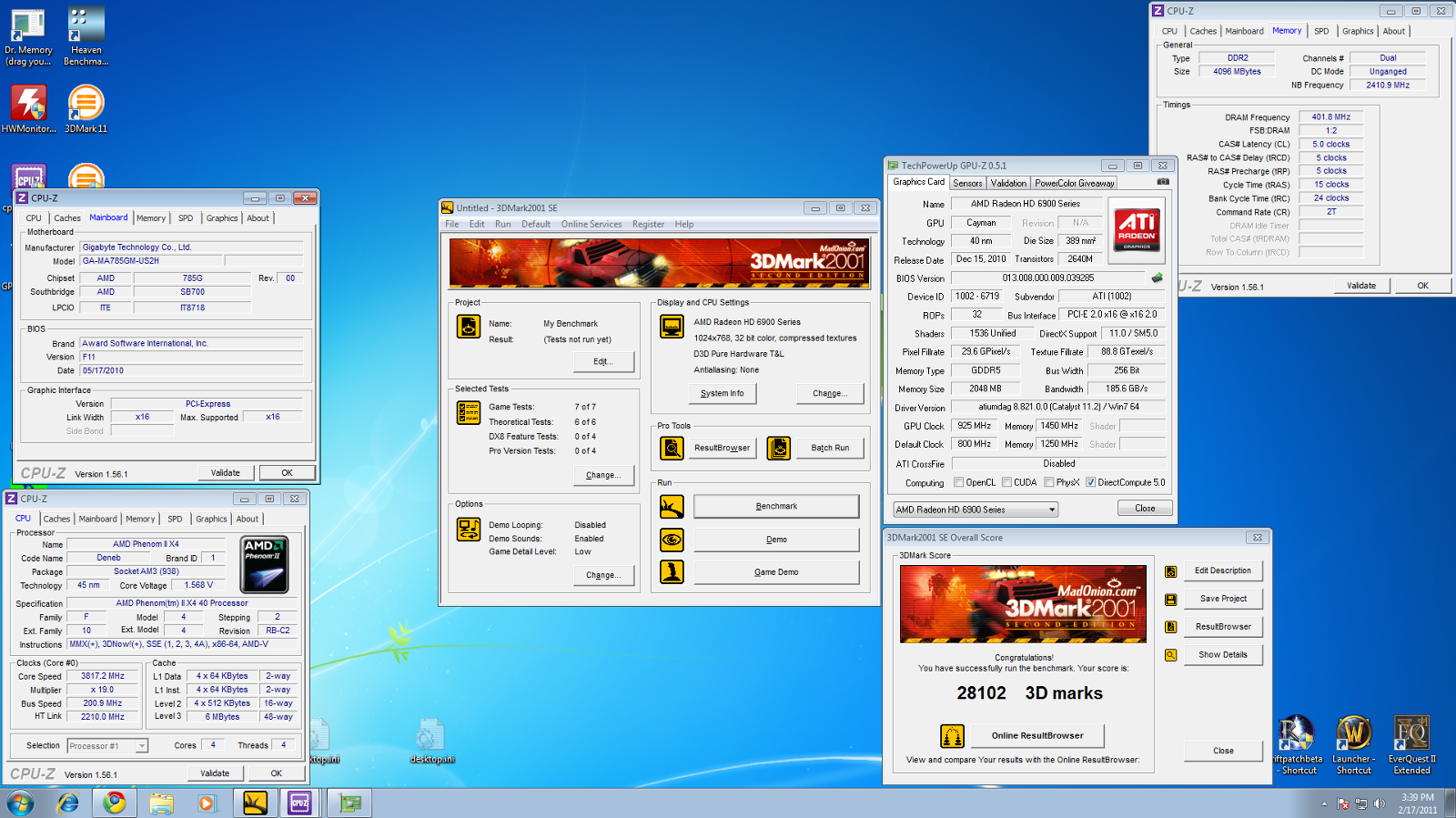
Task: Open Windows Start menu
Action: coord(20,803)
